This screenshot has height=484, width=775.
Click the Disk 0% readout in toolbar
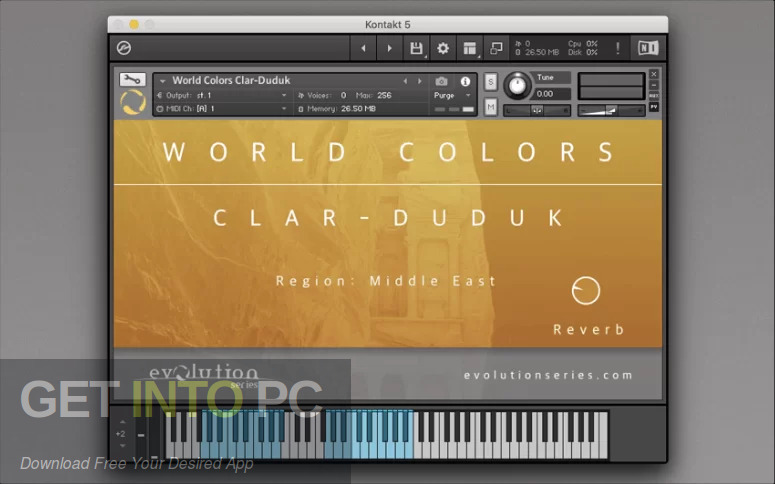(x=583, y=52)
